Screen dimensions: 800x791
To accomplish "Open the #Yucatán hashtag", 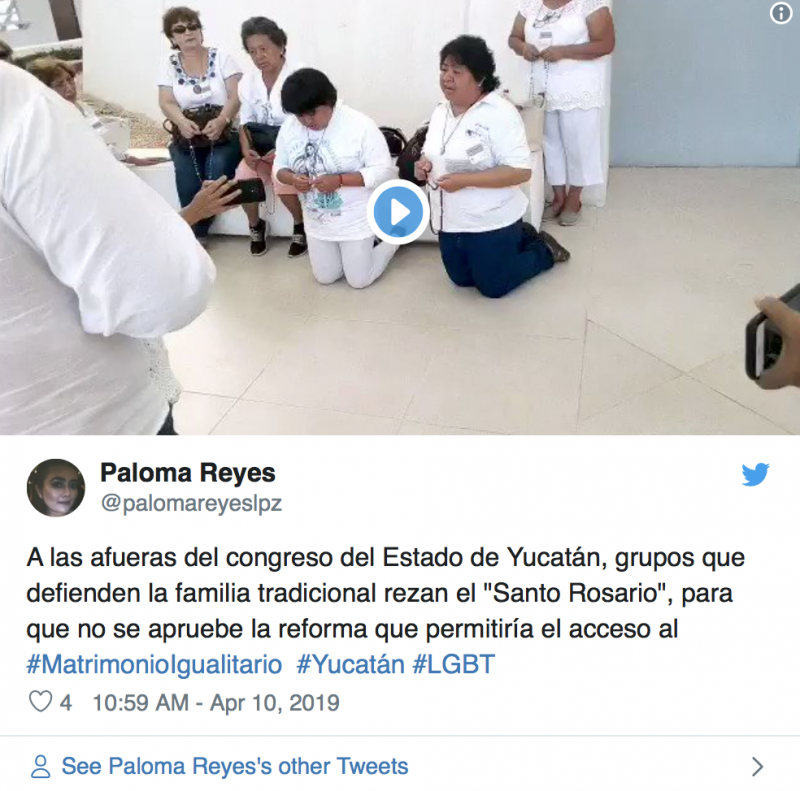I will pyautogui.click(x=351, y=664).
